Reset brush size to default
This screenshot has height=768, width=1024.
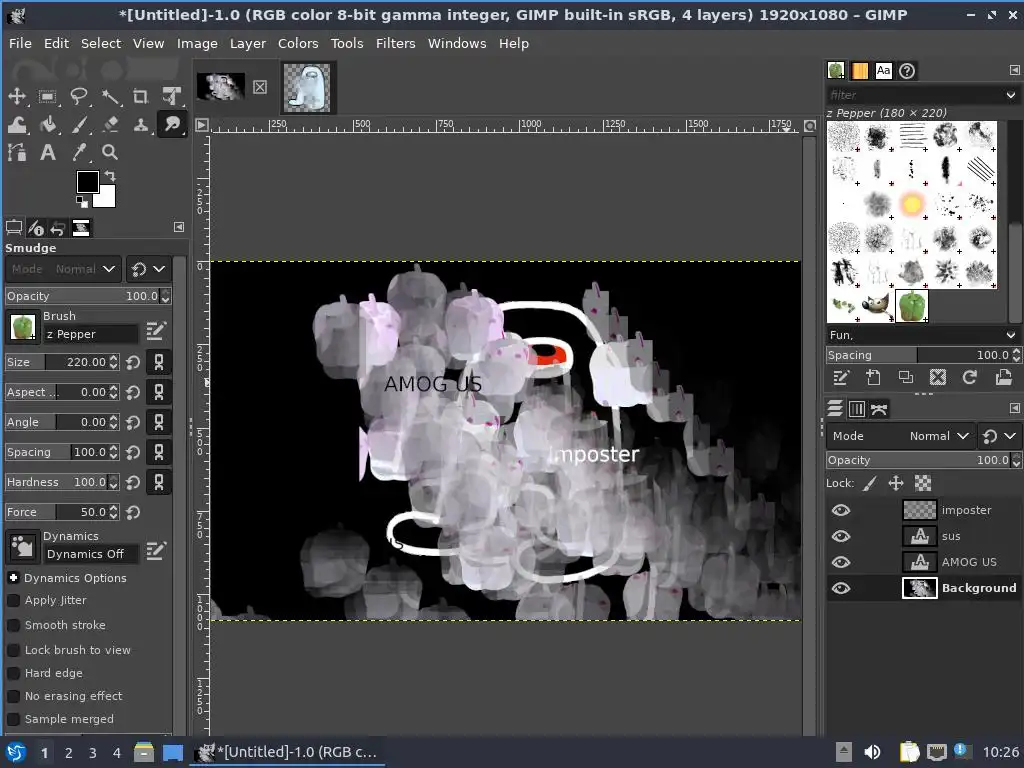(x=133, y=362)
